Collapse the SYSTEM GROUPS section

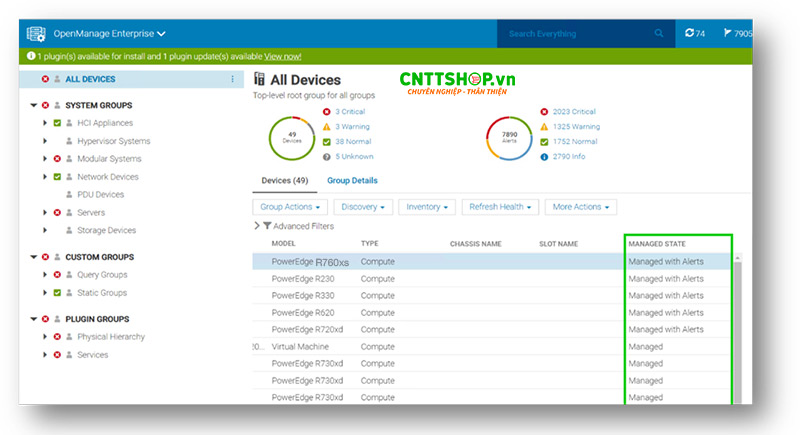34,105
